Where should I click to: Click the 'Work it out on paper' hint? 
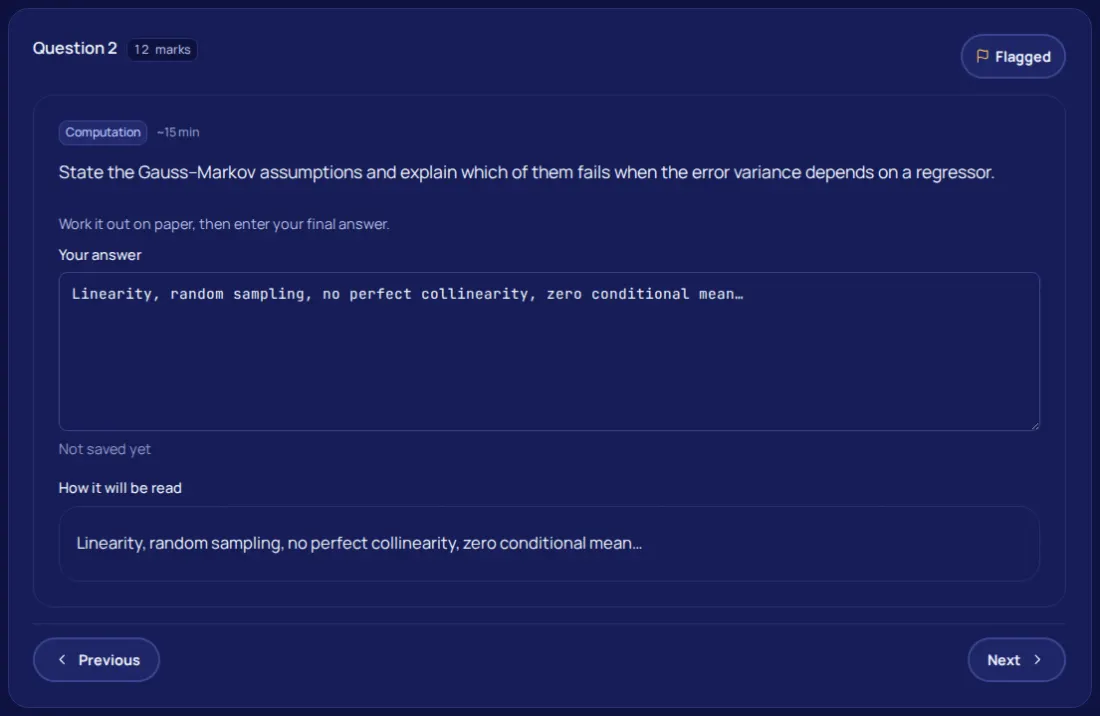tap(224, 224)
